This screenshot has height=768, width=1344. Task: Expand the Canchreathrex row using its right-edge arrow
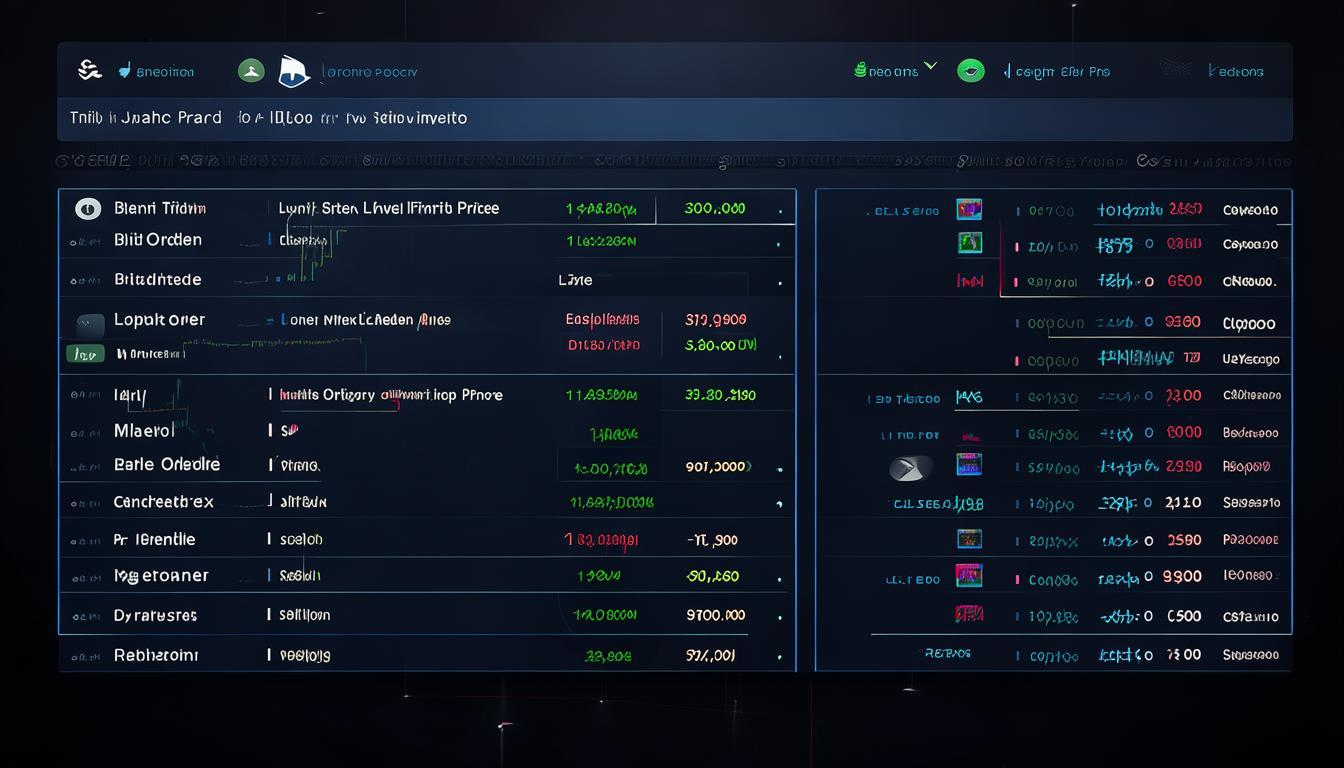(779, 503)
